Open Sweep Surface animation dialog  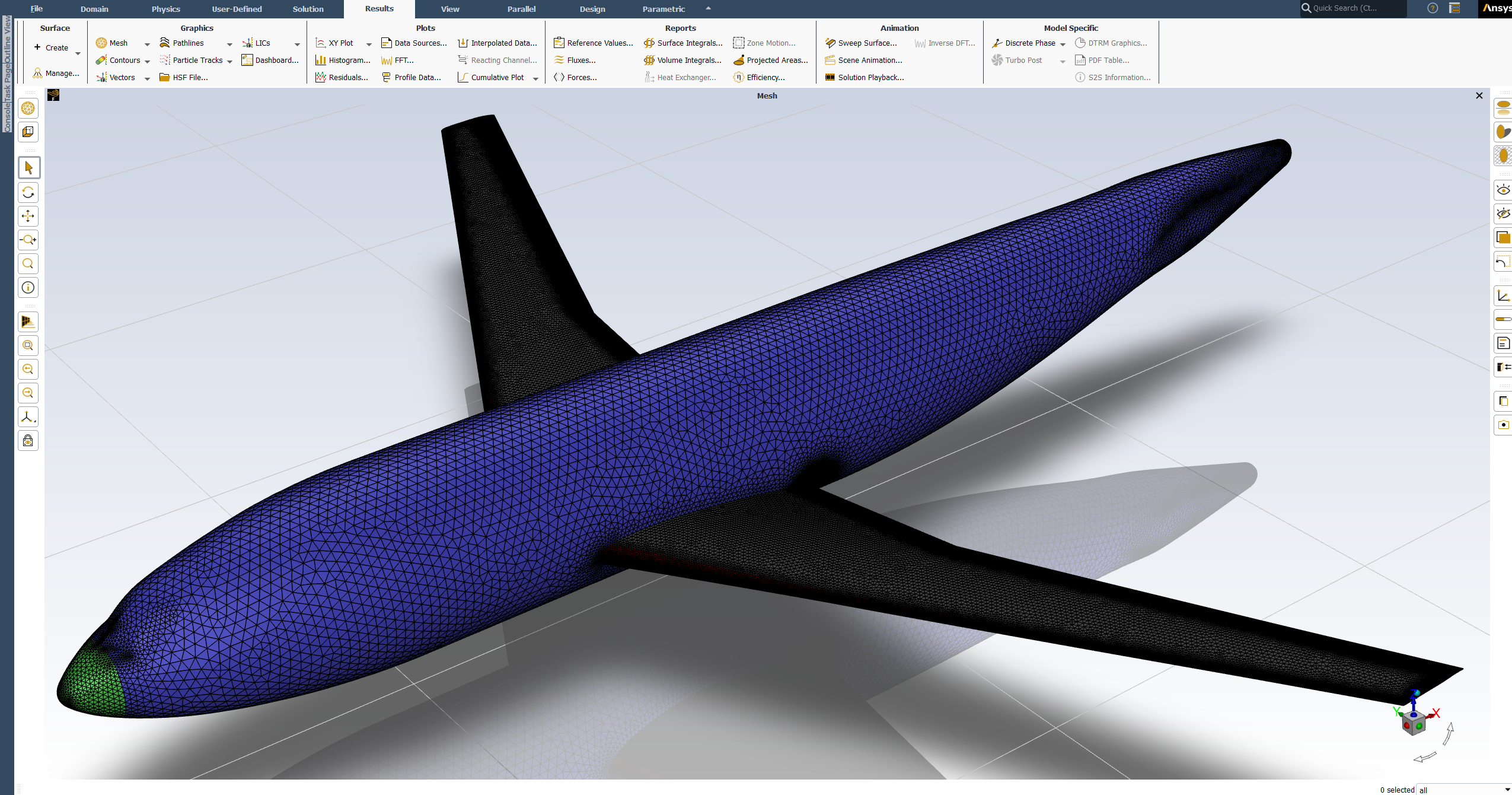[861, 43]
